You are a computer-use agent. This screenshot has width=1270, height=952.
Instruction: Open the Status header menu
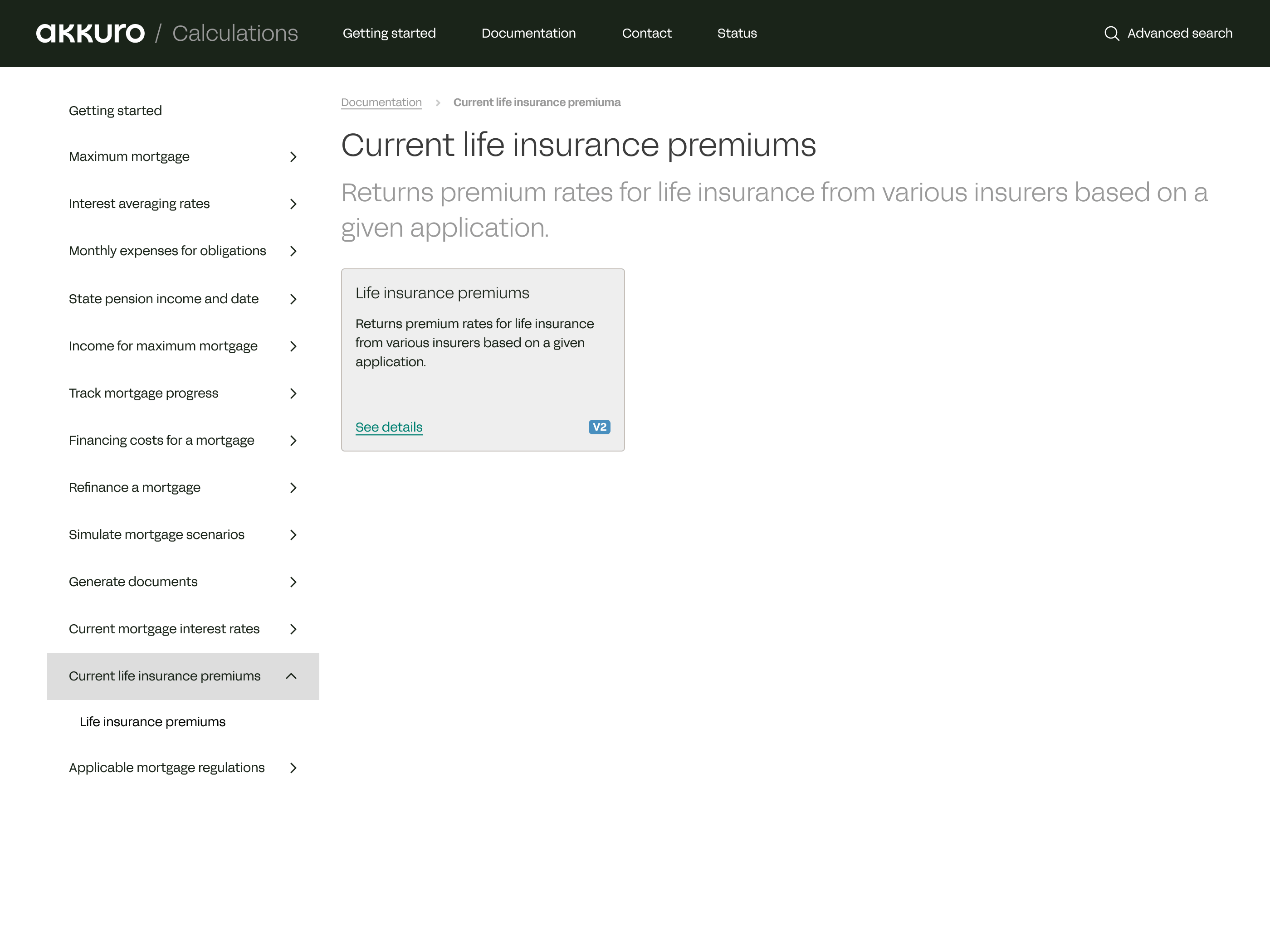[737, 33]
